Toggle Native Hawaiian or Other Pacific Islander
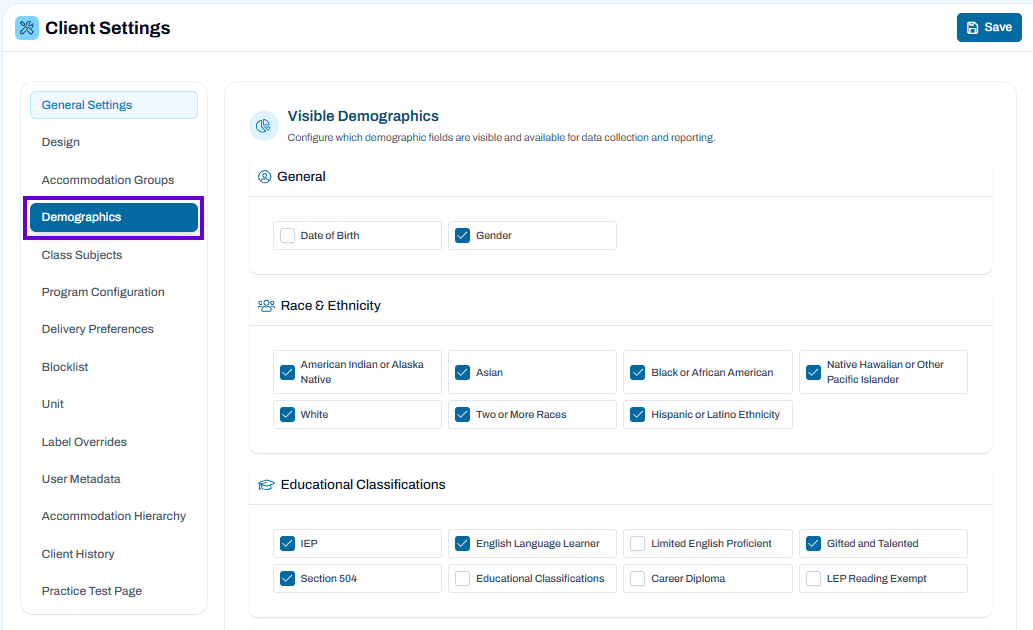1033x630 pixels. pyautogui.click(x=814, y=372)
